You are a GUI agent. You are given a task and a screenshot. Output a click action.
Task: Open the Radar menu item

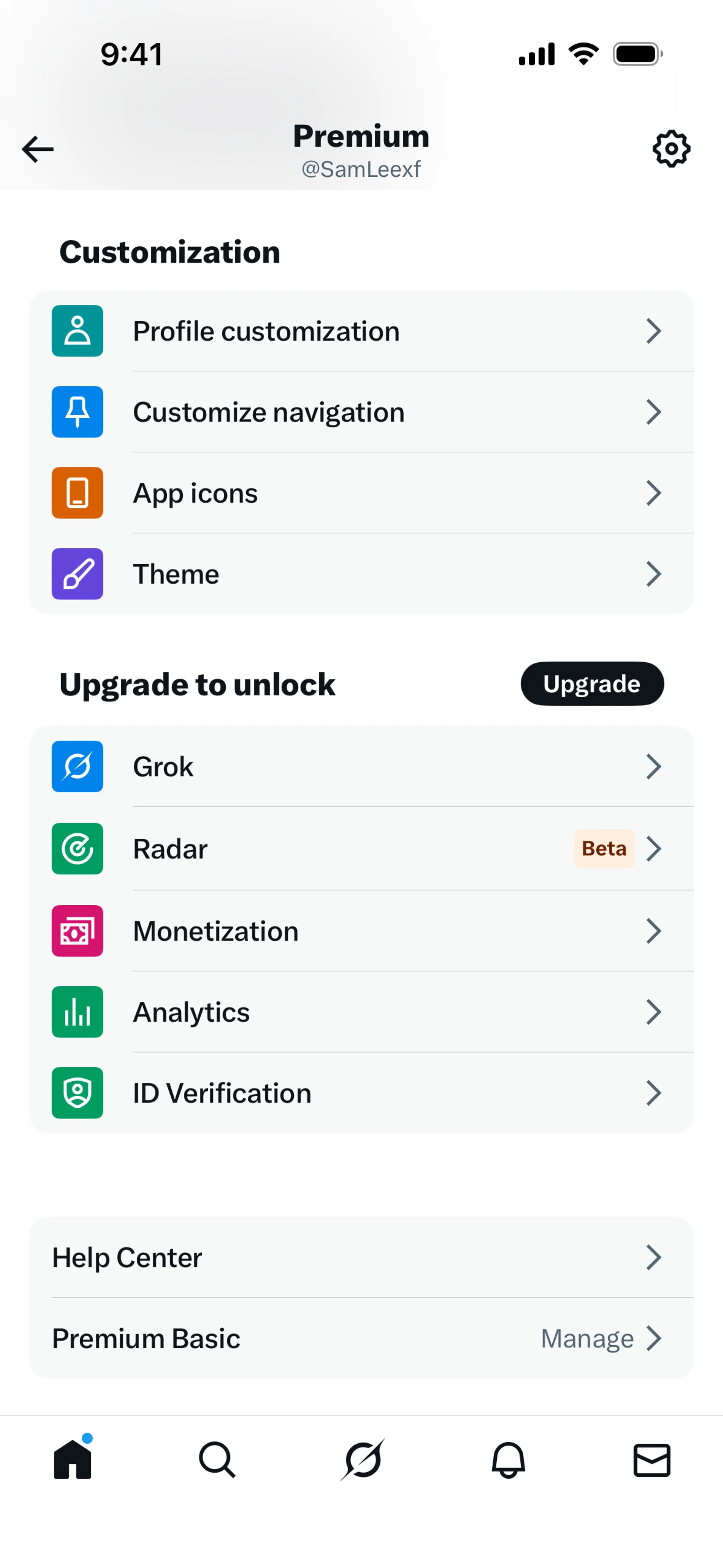point(361,848)
